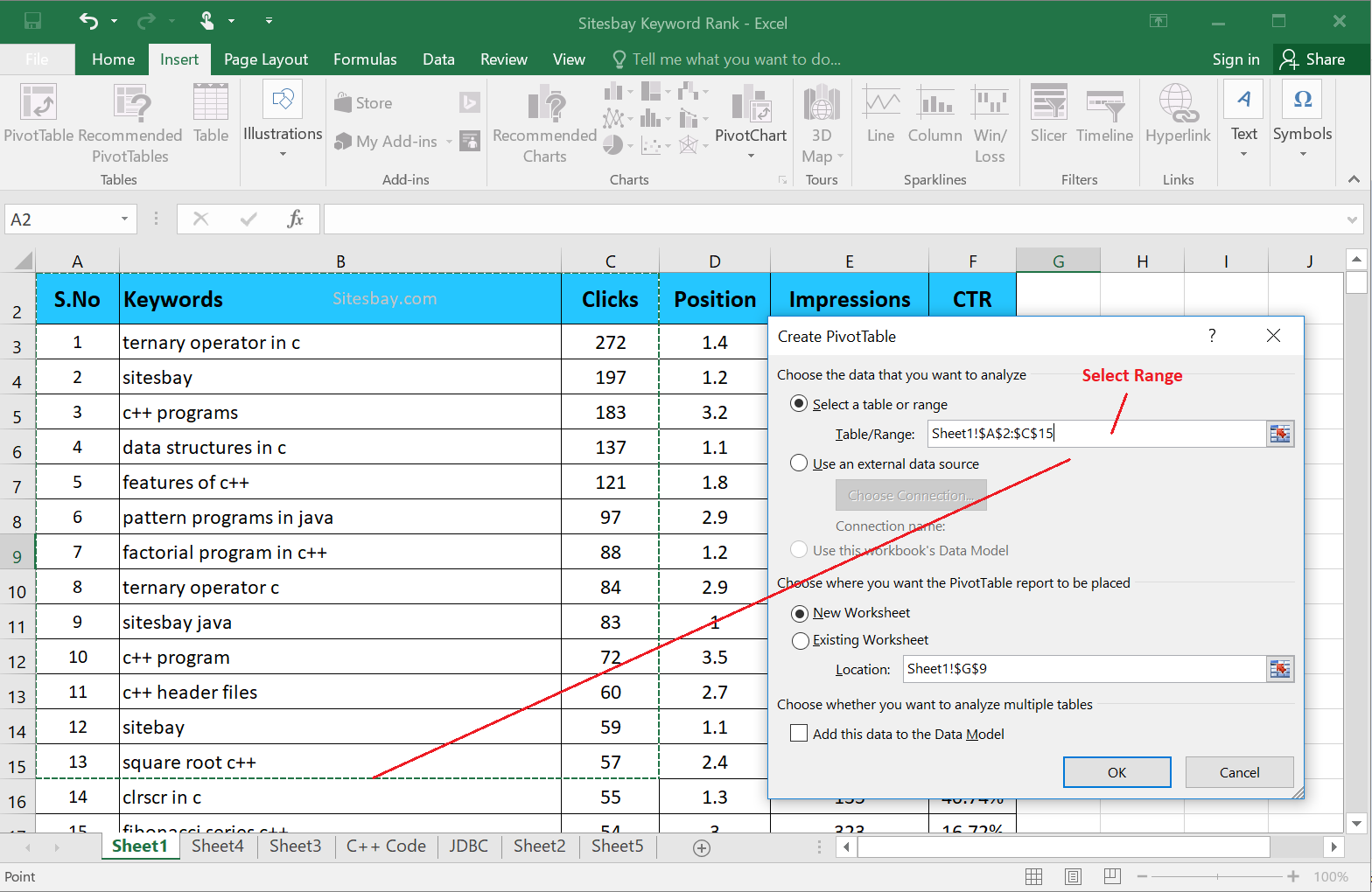Insert a Line sparkline
Image resolution: width=1372 pixels, height=892 pixels.
[880, 113]
